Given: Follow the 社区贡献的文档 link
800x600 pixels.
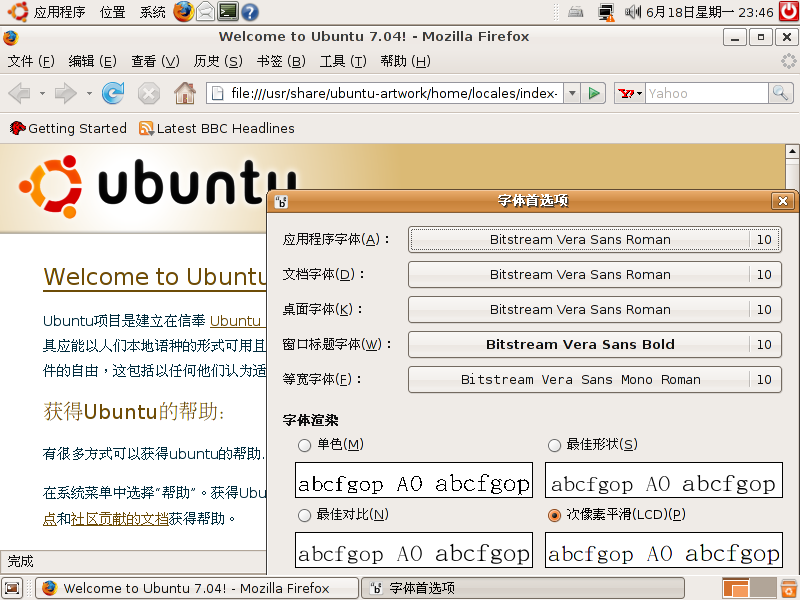Looking at the screenshot, I should (120, 519).
